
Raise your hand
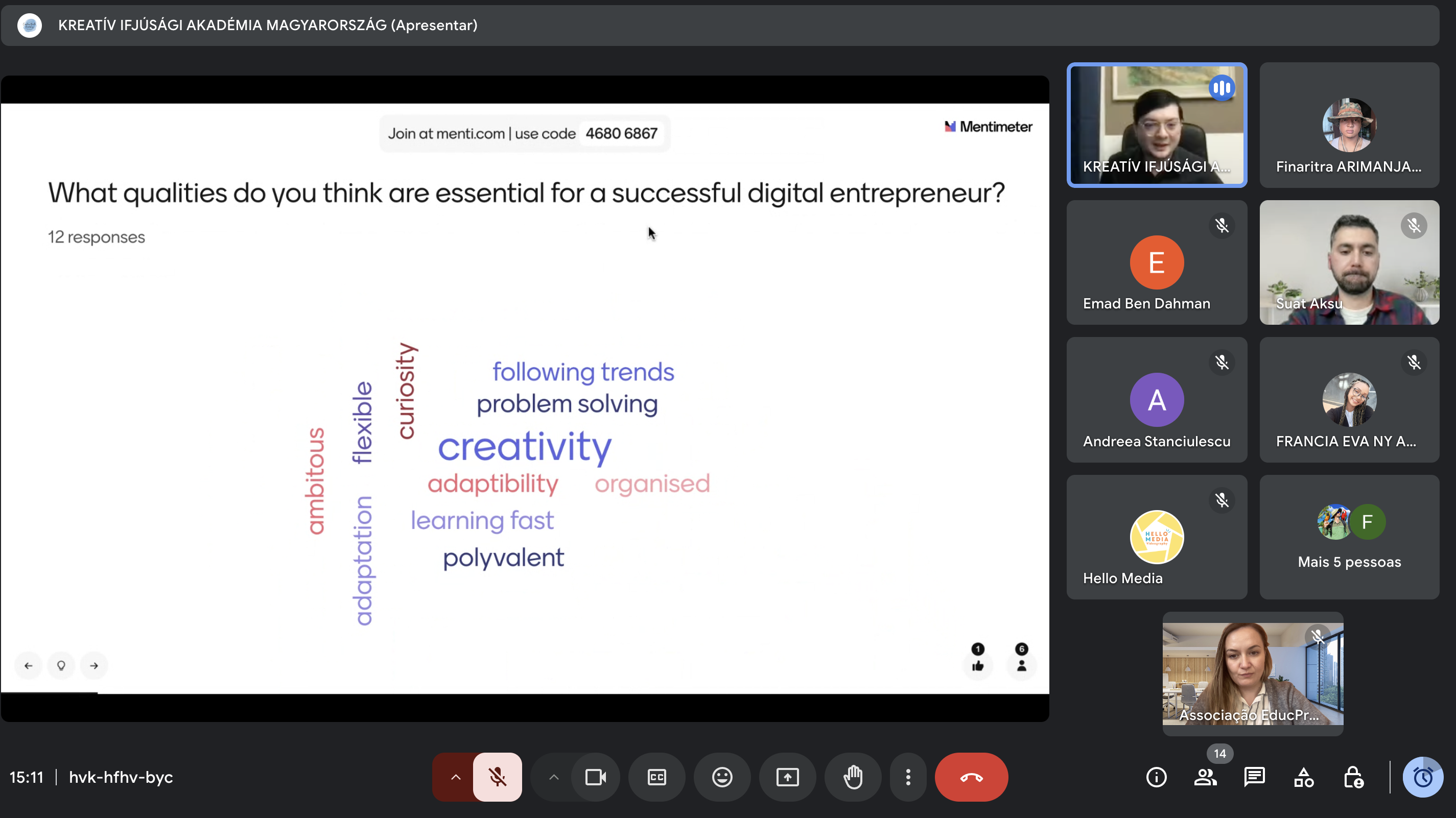[x=853, y=777]
